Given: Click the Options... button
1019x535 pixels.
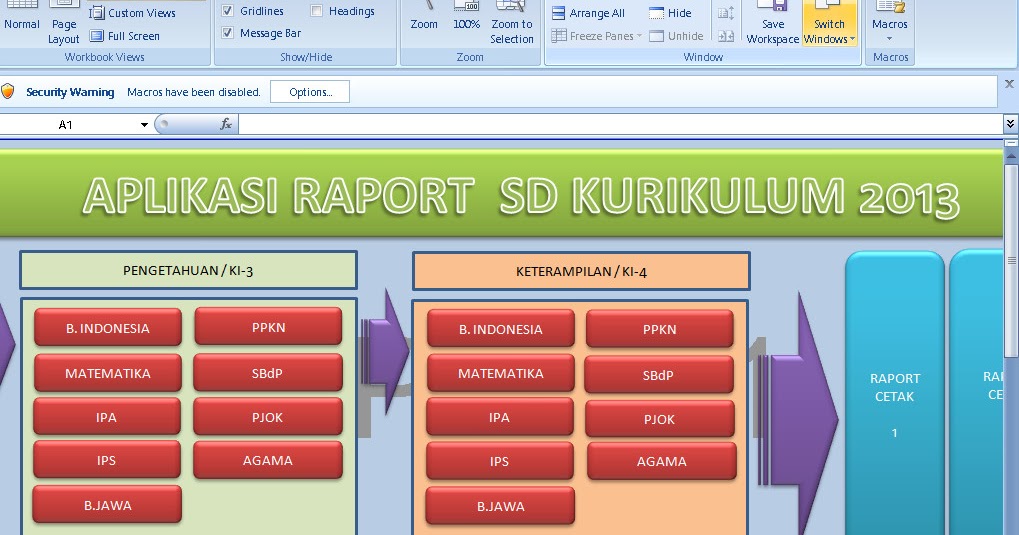Looking at the screenshot, I should [x=310, y=92].
